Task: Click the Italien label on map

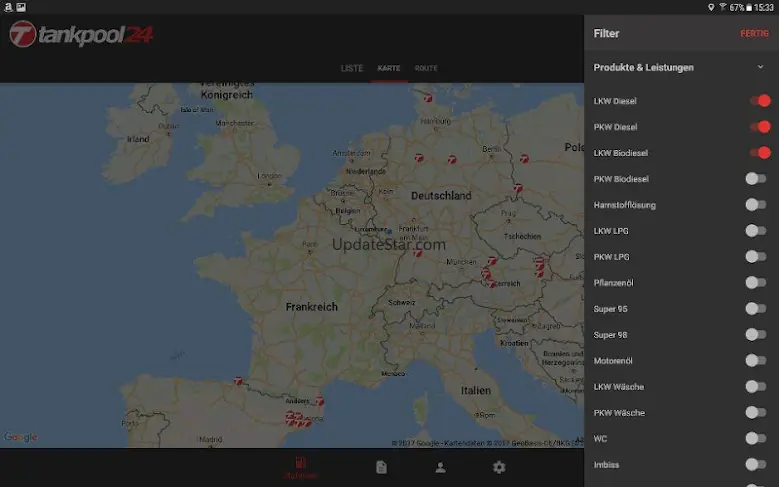Action: 475,391
